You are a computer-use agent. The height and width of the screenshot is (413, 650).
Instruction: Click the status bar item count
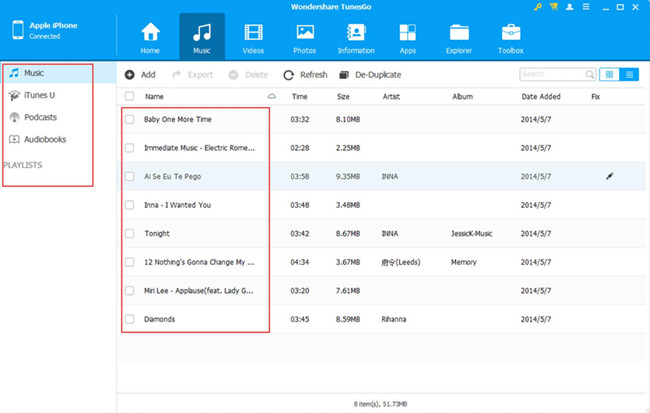pyautogui.click(x=380, y=404)
